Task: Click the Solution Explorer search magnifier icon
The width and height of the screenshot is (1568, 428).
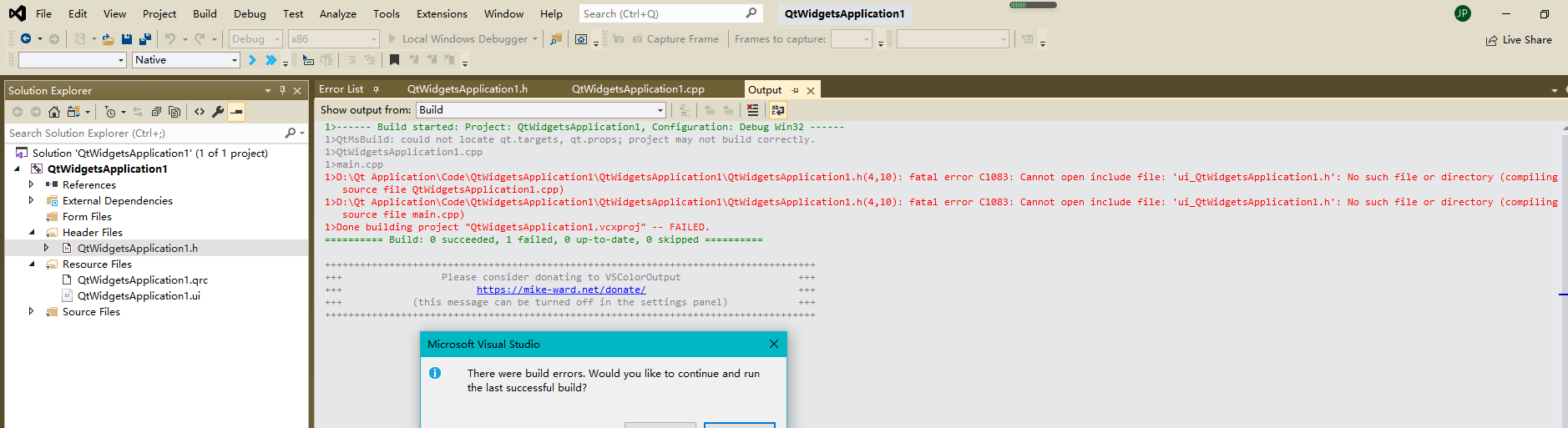Action: (290, 133)
